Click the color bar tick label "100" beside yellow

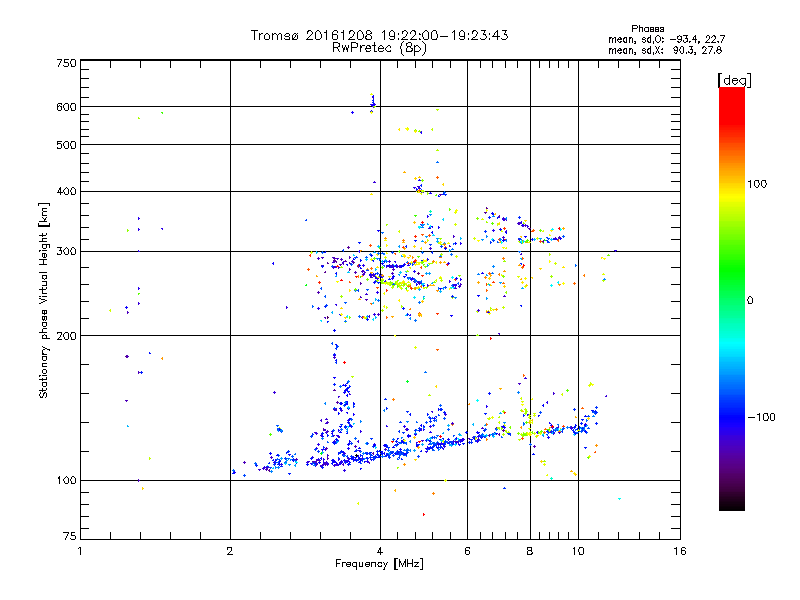coord(757,184)
